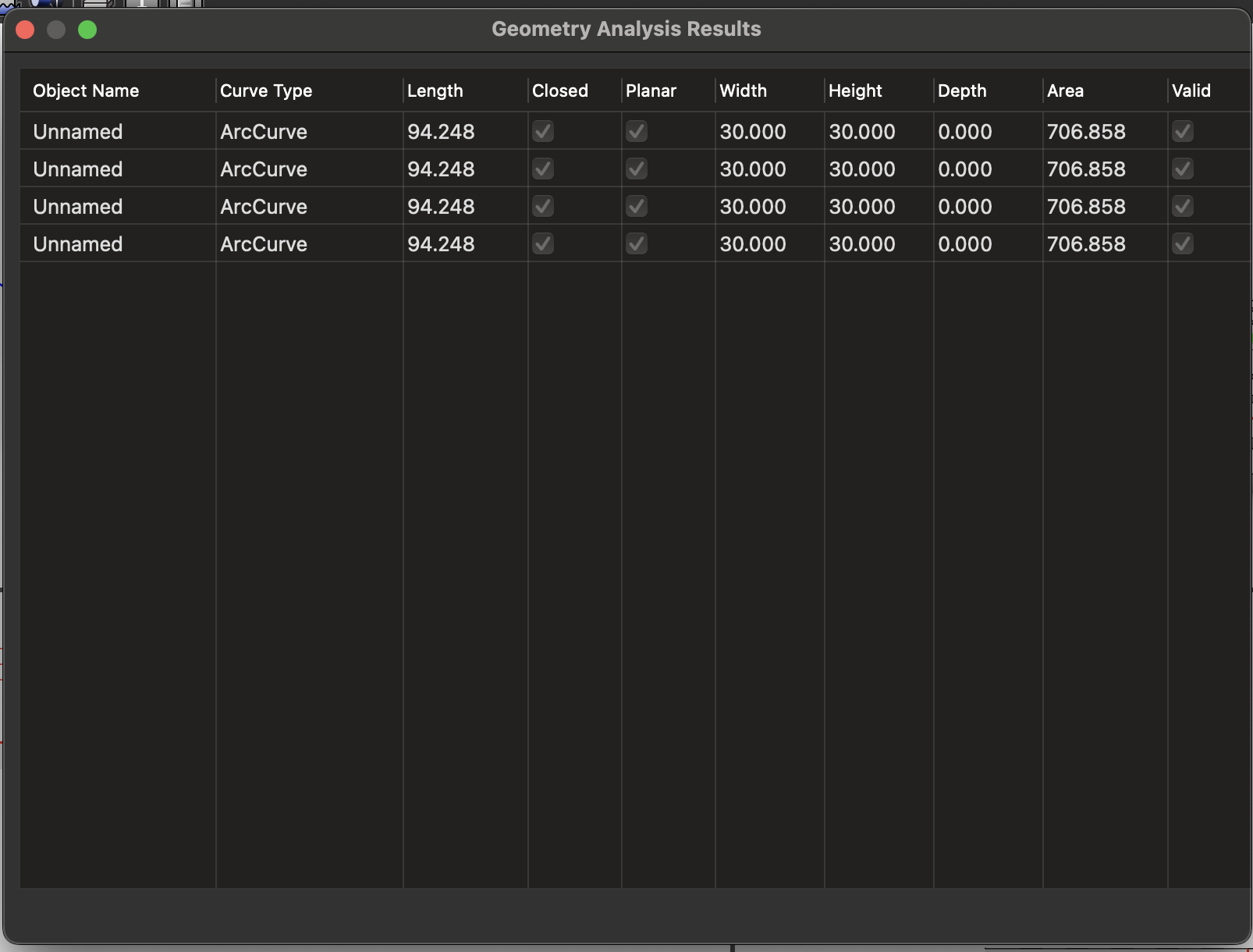Screen dimensions: 1253x952
Task: Toggle Closed checkbox in the fourth row
Action: [543, 243]
